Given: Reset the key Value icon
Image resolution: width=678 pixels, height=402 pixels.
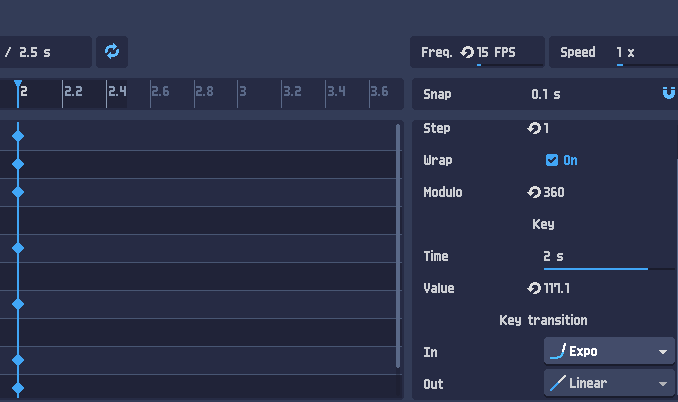Looking at the screenshot, I should 534,288.
